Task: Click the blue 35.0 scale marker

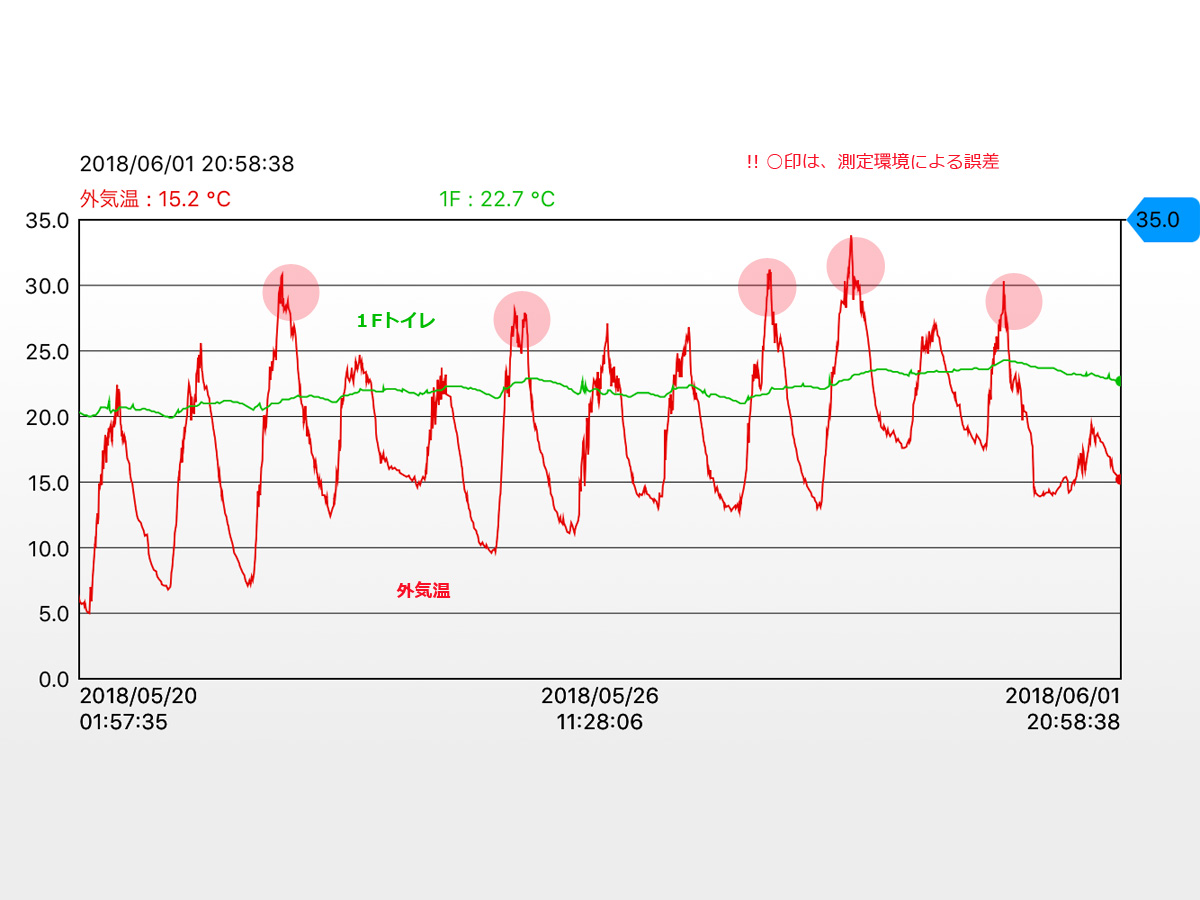Action: (x=1162, y=220)
